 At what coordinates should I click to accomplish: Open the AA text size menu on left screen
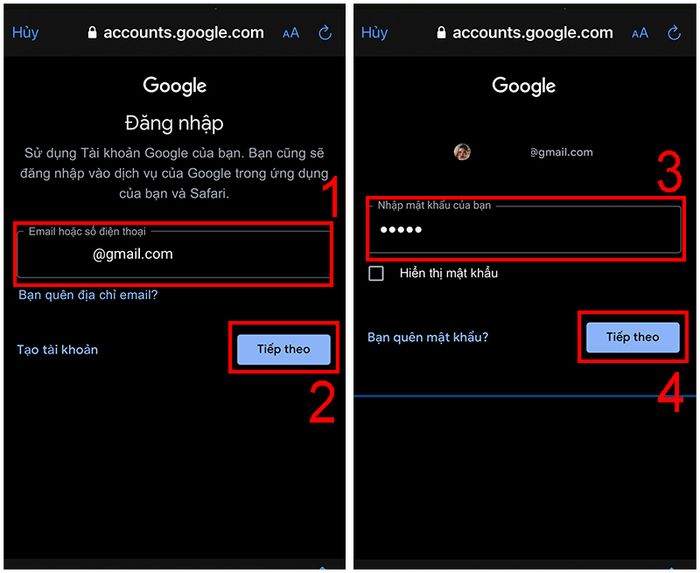click(x=291, y=33)
